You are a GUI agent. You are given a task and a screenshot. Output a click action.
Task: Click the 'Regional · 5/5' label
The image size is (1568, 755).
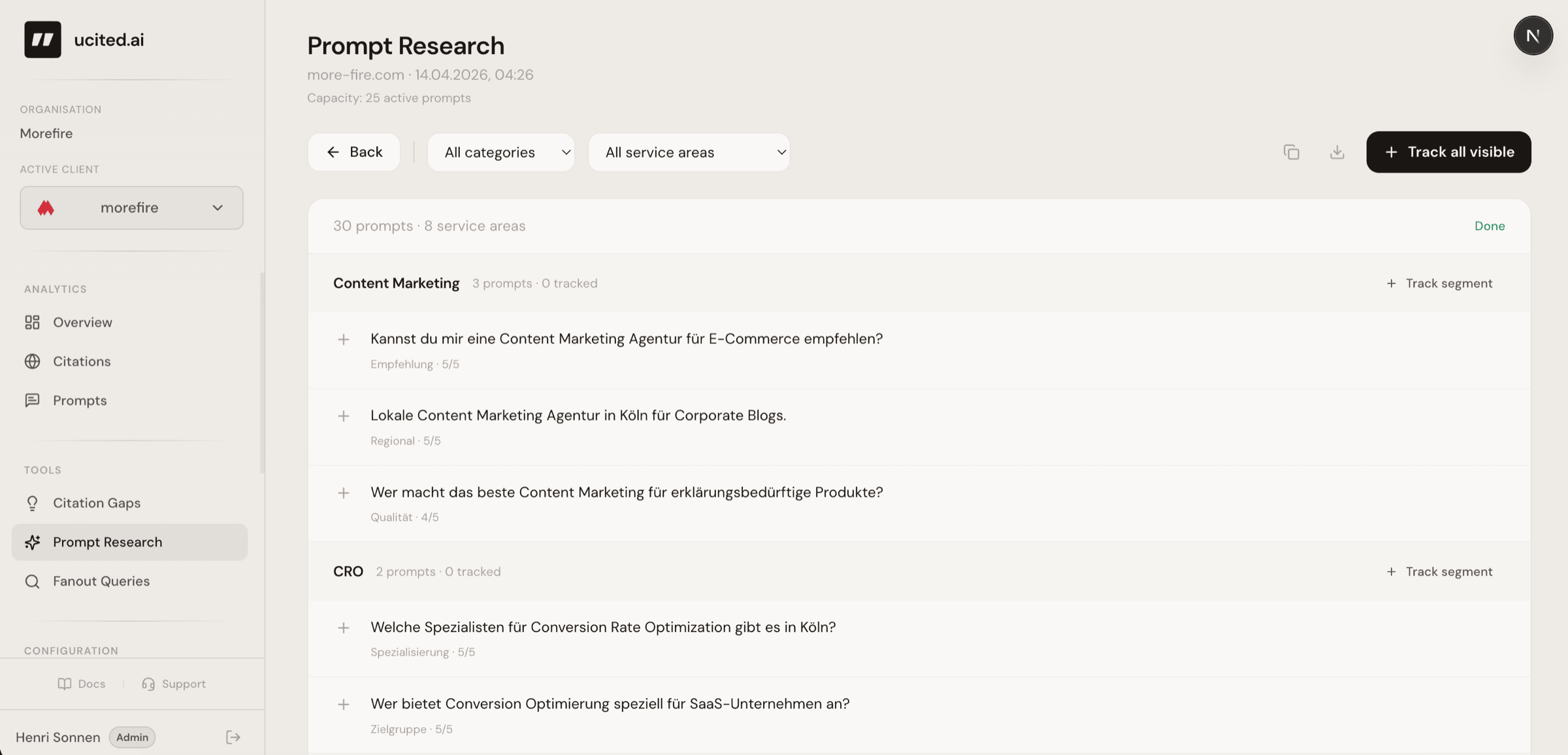tap(406, 441)
